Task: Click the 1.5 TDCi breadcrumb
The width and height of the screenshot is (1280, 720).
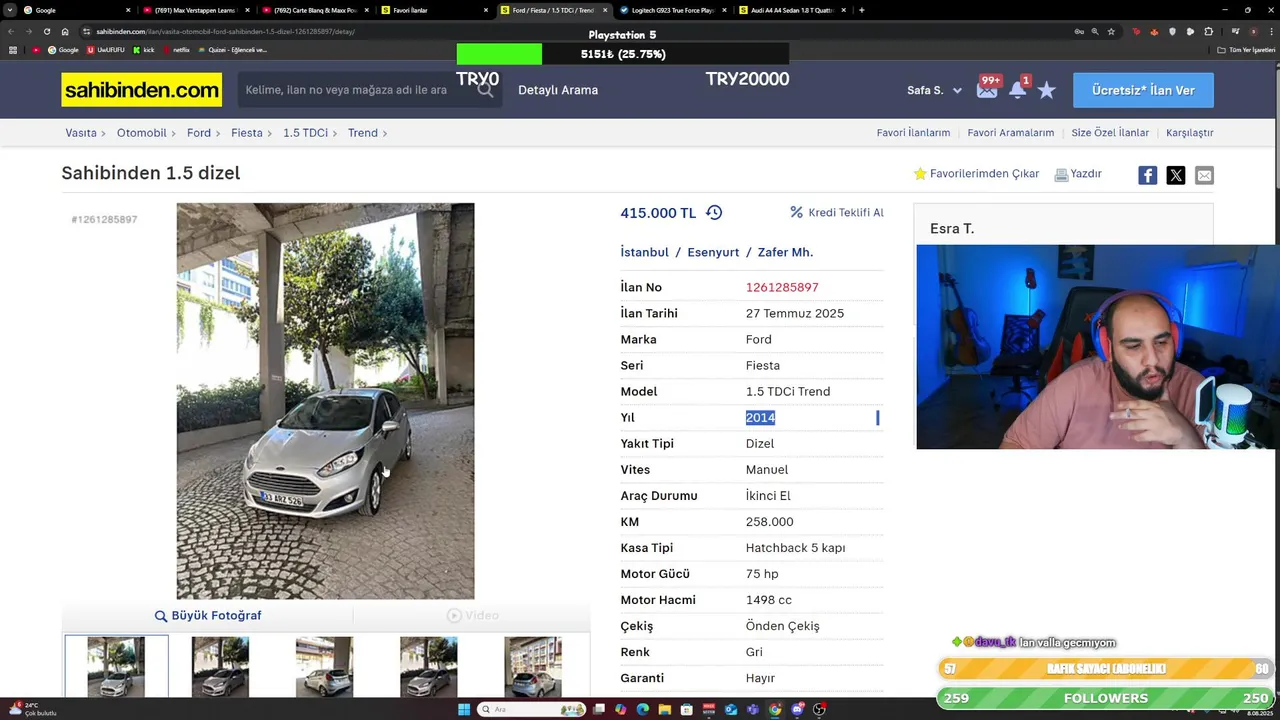Action: click(x=305, y=132)
